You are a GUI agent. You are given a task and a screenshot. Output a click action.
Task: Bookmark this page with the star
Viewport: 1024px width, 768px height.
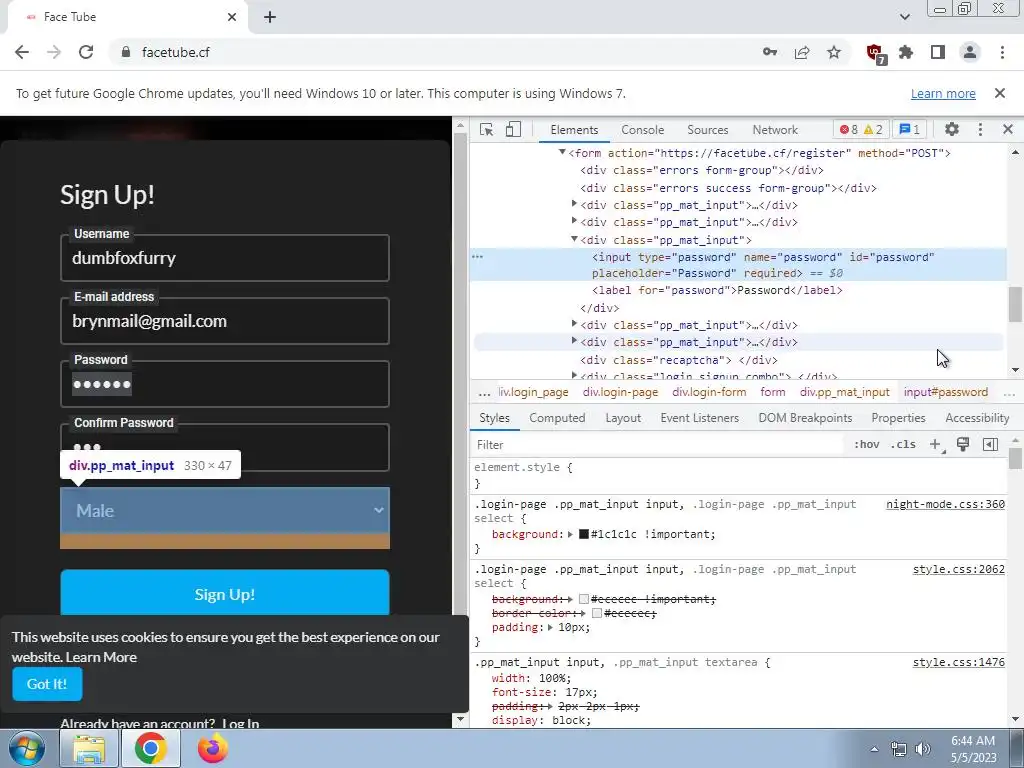[834, 52]
